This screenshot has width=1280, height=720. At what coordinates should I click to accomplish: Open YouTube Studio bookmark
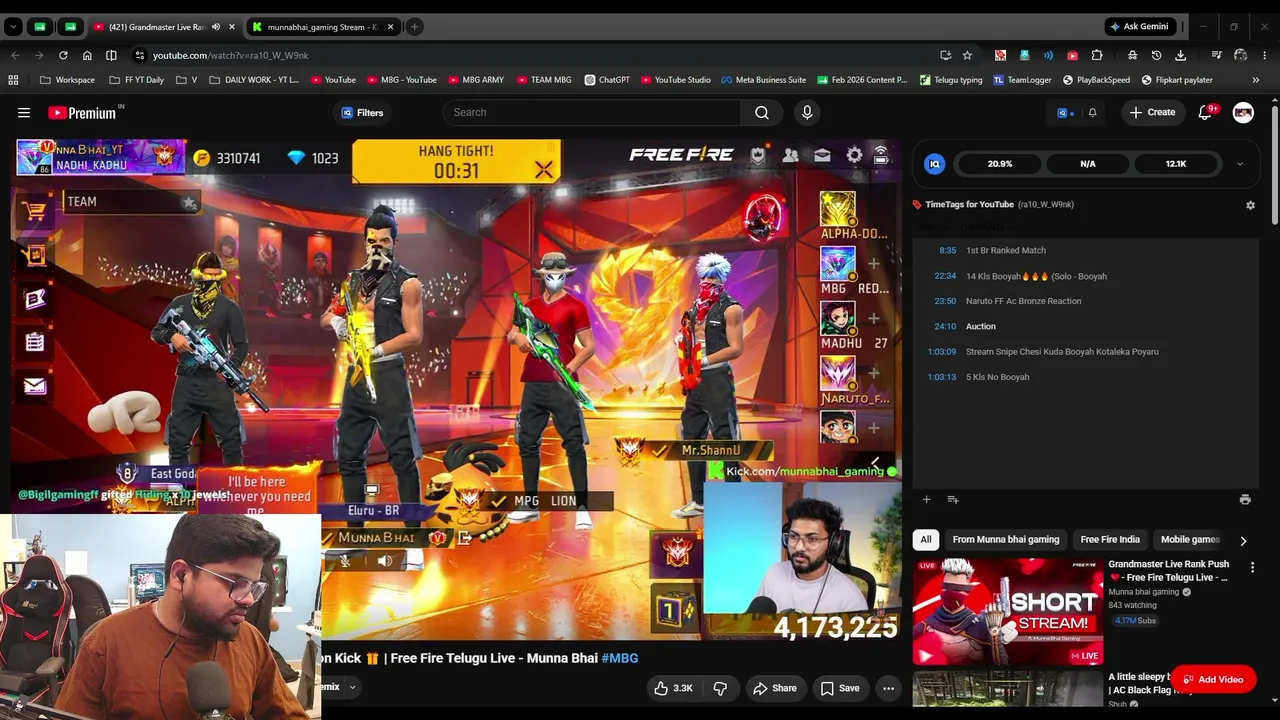675,80
